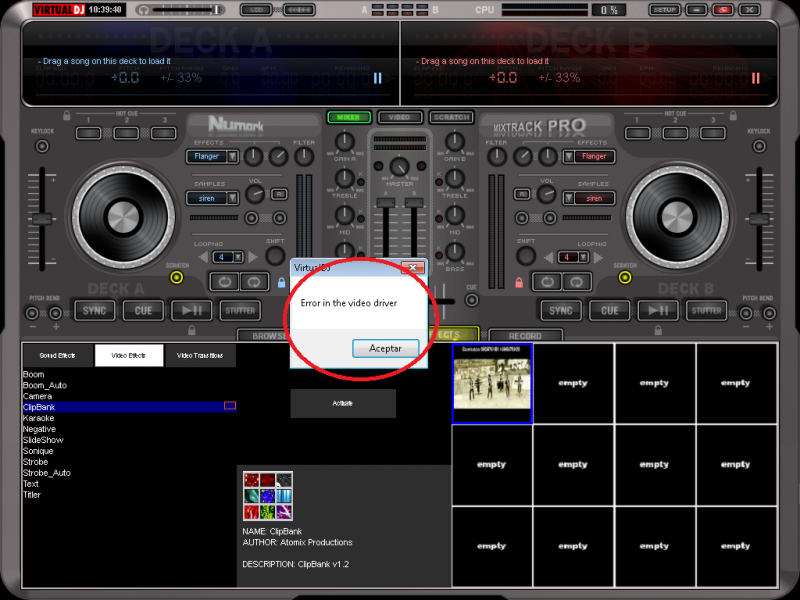Screen dimensions: 800x600
Task: Trigger Deck B hot cue 1
Action: click(x=637, y=133)
